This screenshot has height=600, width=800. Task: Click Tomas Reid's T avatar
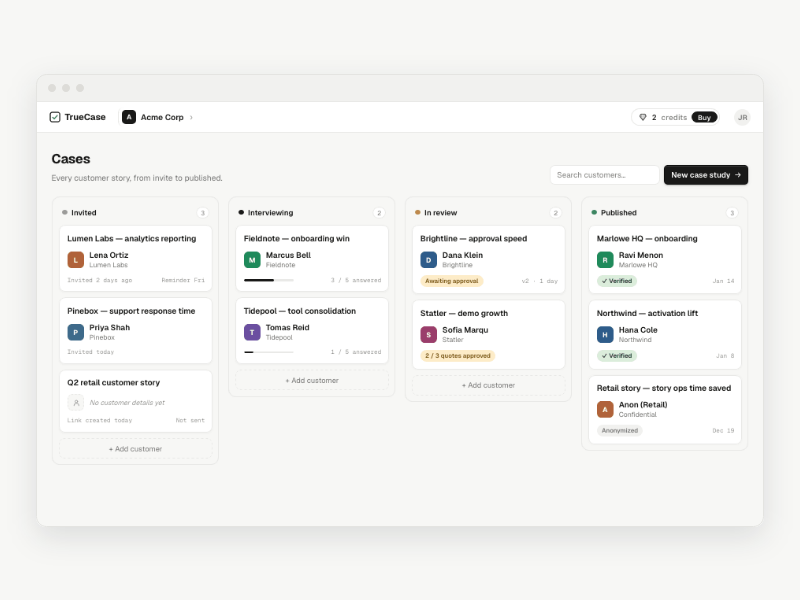click(252, 332)
